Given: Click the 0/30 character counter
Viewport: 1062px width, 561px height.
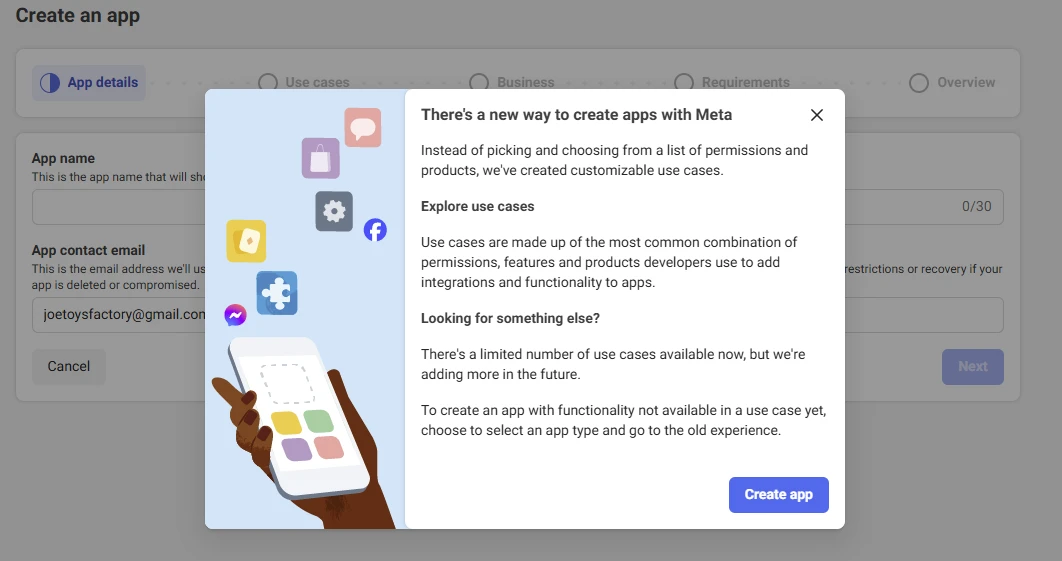Looking at the screenshot, I should pyautogui.click(x=977, y=207).
